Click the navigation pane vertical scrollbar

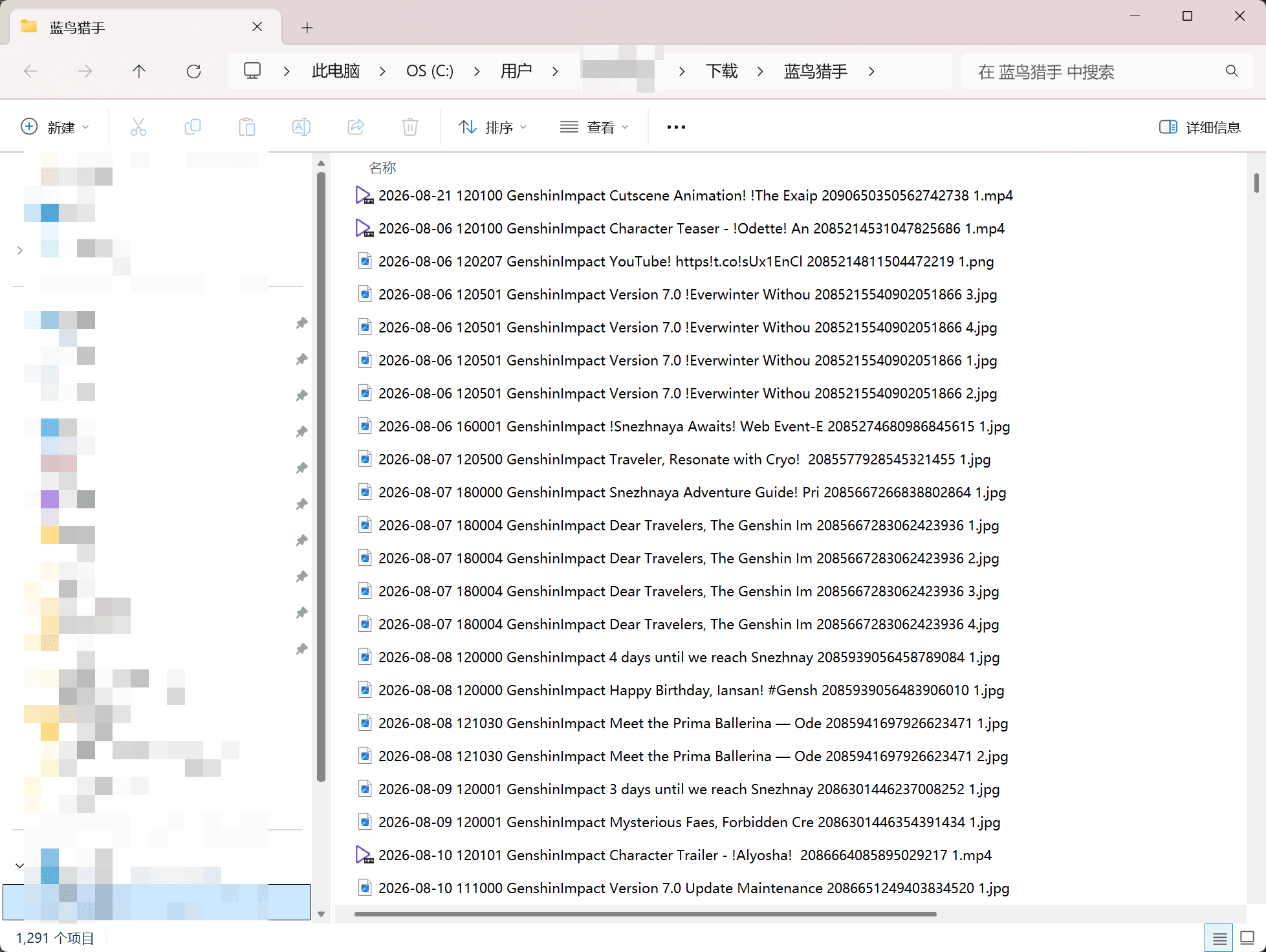[321, 477]
